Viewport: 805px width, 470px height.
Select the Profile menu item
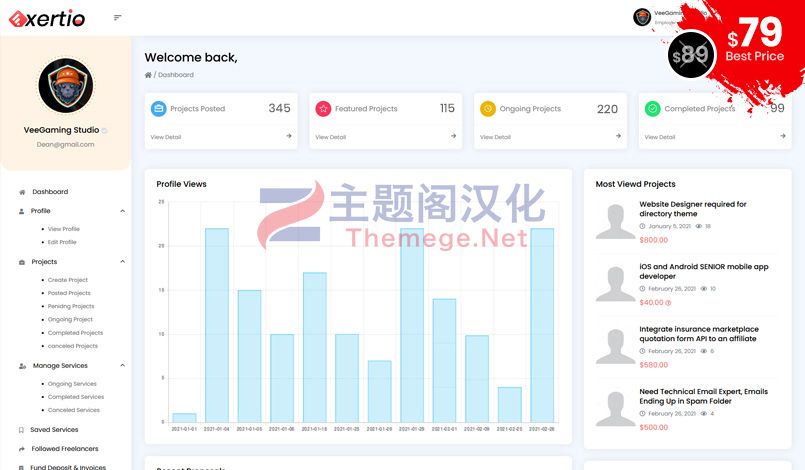tap(41, 211)
